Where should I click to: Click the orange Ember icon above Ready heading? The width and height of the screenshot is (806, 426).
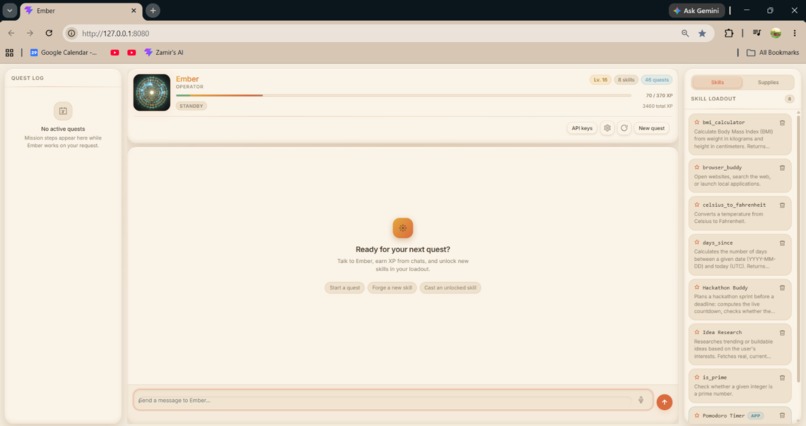pos(402,228)
